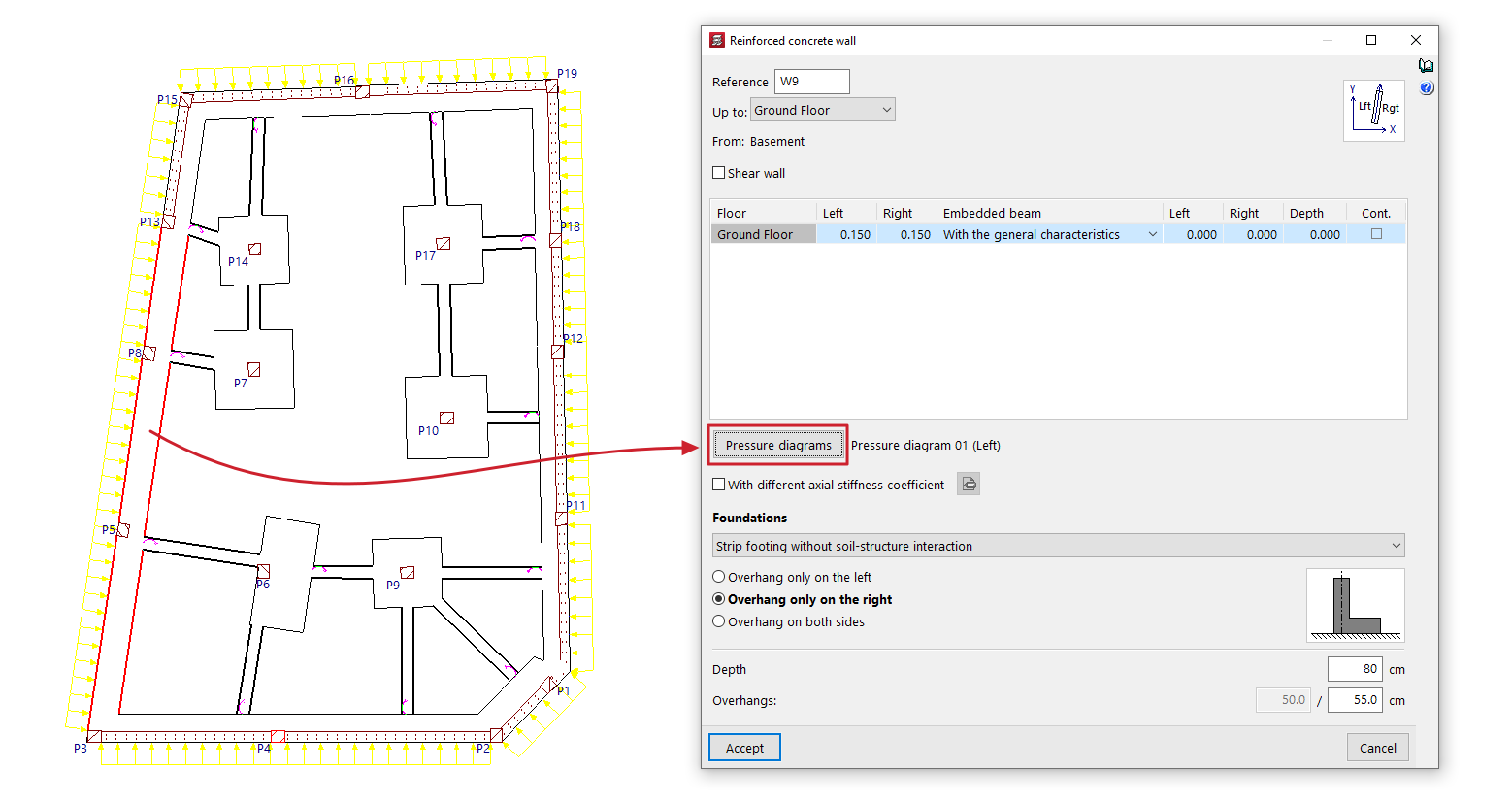Expand the Foundations type dropdown
The image size is (1512, 804).
(1059, 546)
